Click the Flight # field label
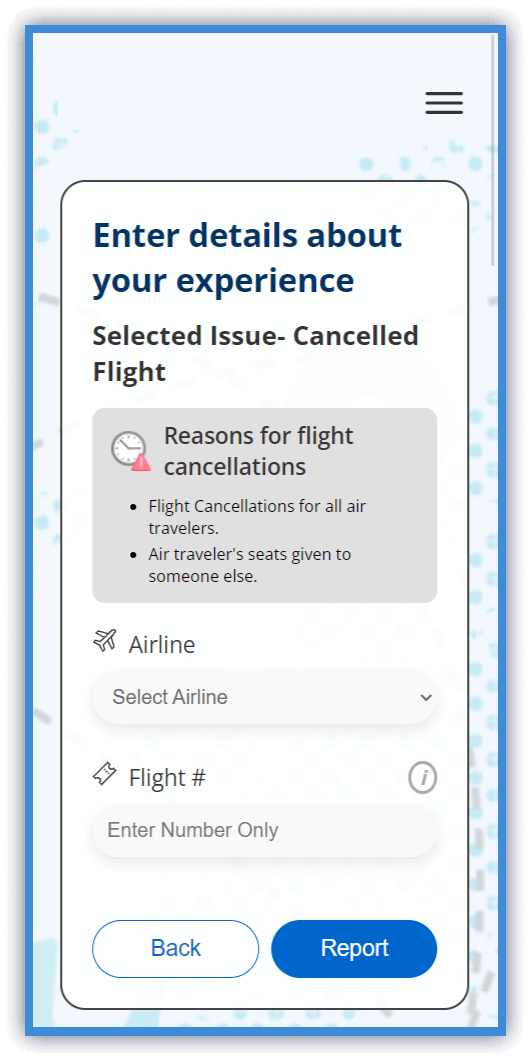The image size is (531, 1061). tap(167, 778)
